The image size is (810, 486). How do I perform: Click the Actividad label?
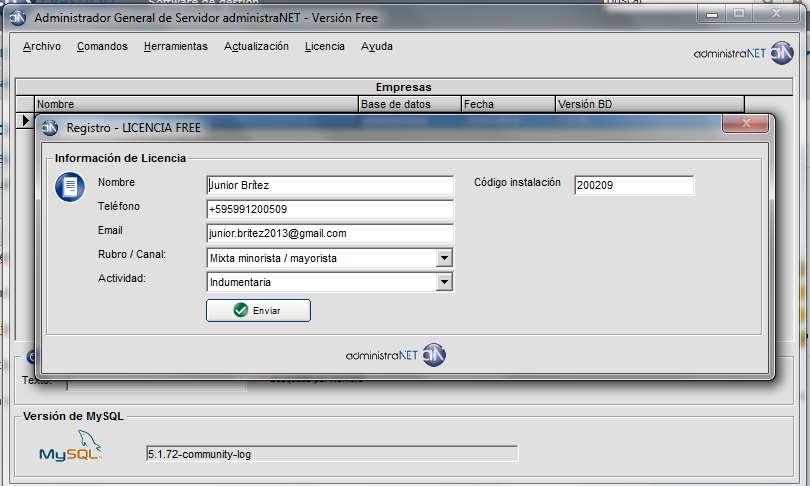(x=122, y=278)
